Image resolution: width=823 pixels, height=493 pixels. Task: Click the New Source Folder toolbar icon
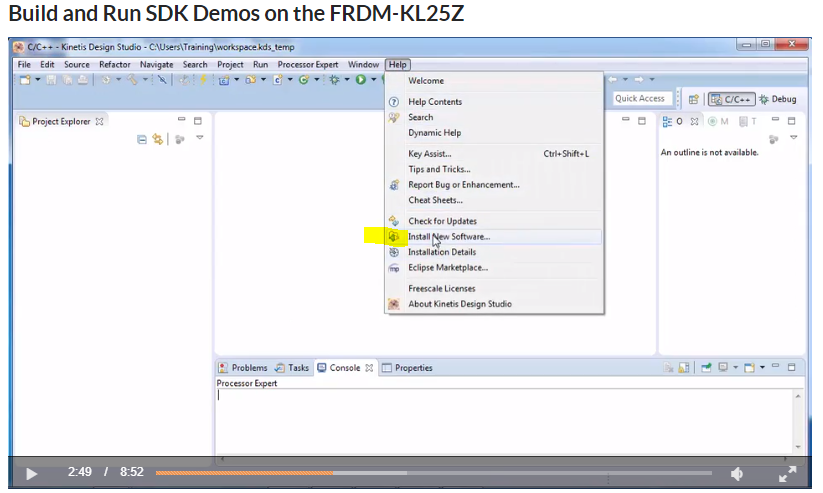[x=251, y=80]
